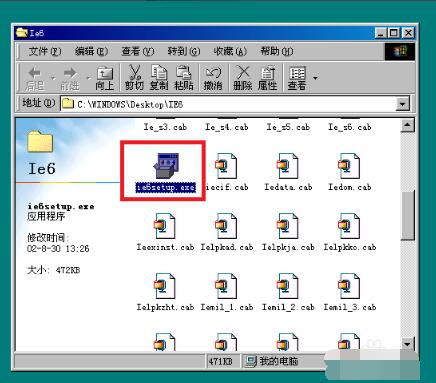The image size is (436, 383).
Task: Click the Ie_s3.cab file name
Action: (x=165, y=127)
